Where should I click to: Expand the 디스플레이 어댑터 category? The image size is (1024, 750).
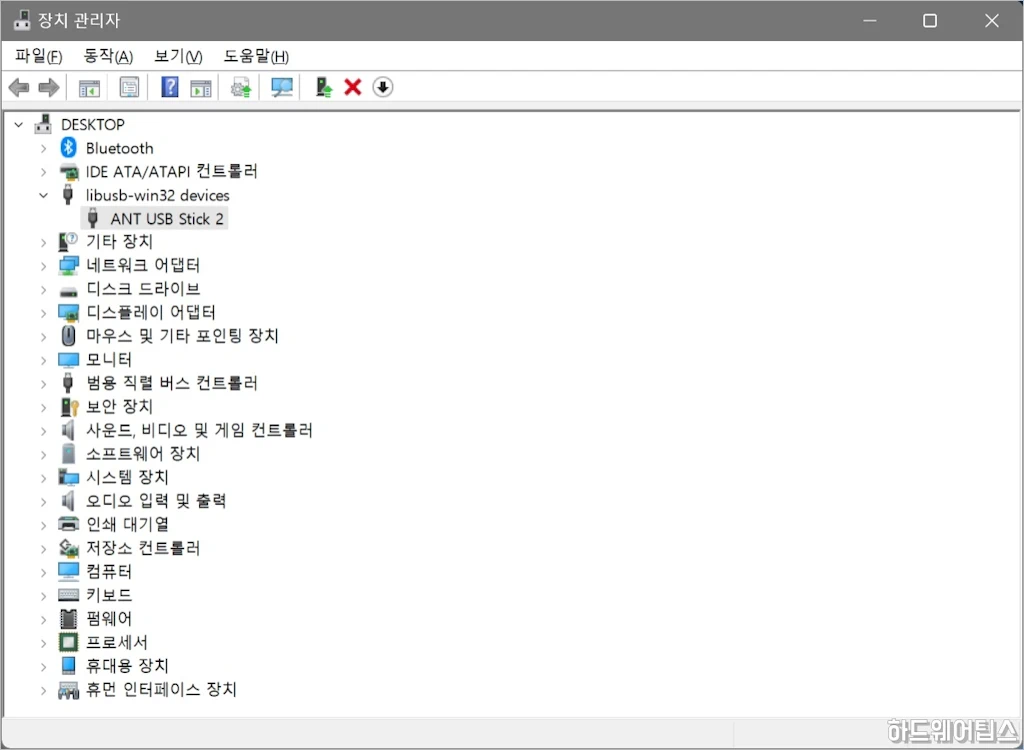coord(43,313)
